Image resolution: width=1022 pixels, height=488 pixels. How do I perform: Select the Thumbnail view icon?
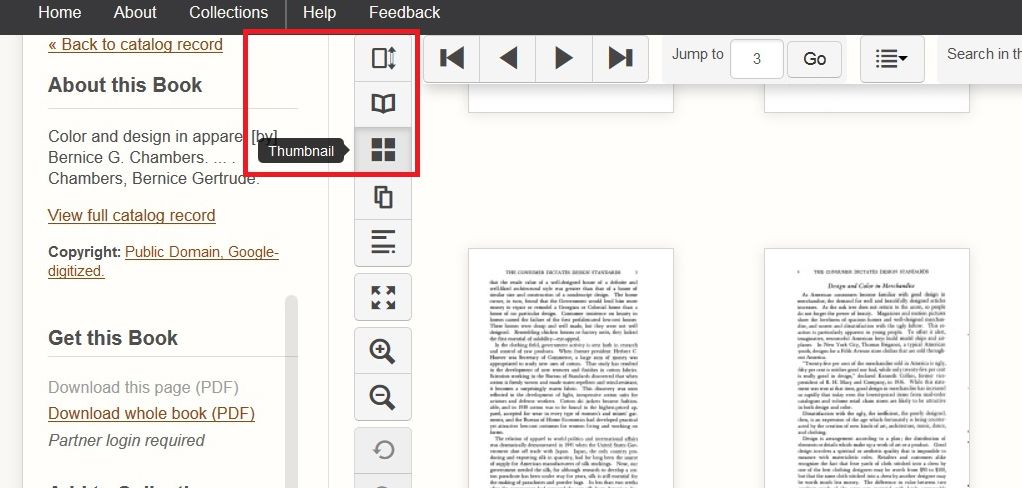(x=383, y=150)
